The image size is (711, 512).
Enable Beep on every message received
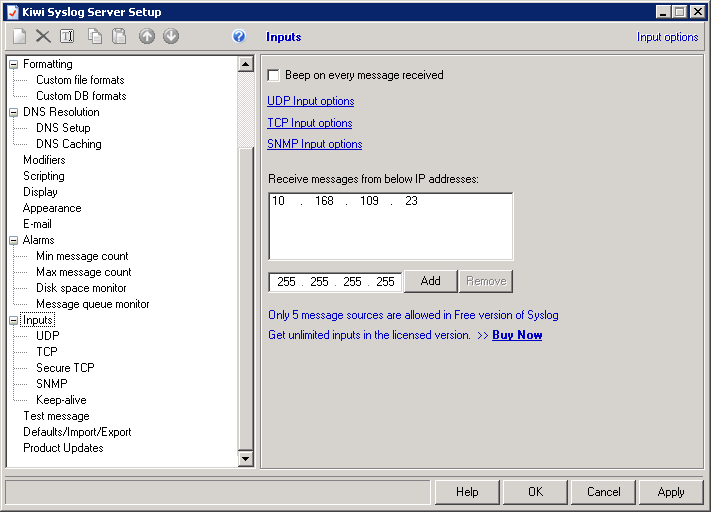273,75
